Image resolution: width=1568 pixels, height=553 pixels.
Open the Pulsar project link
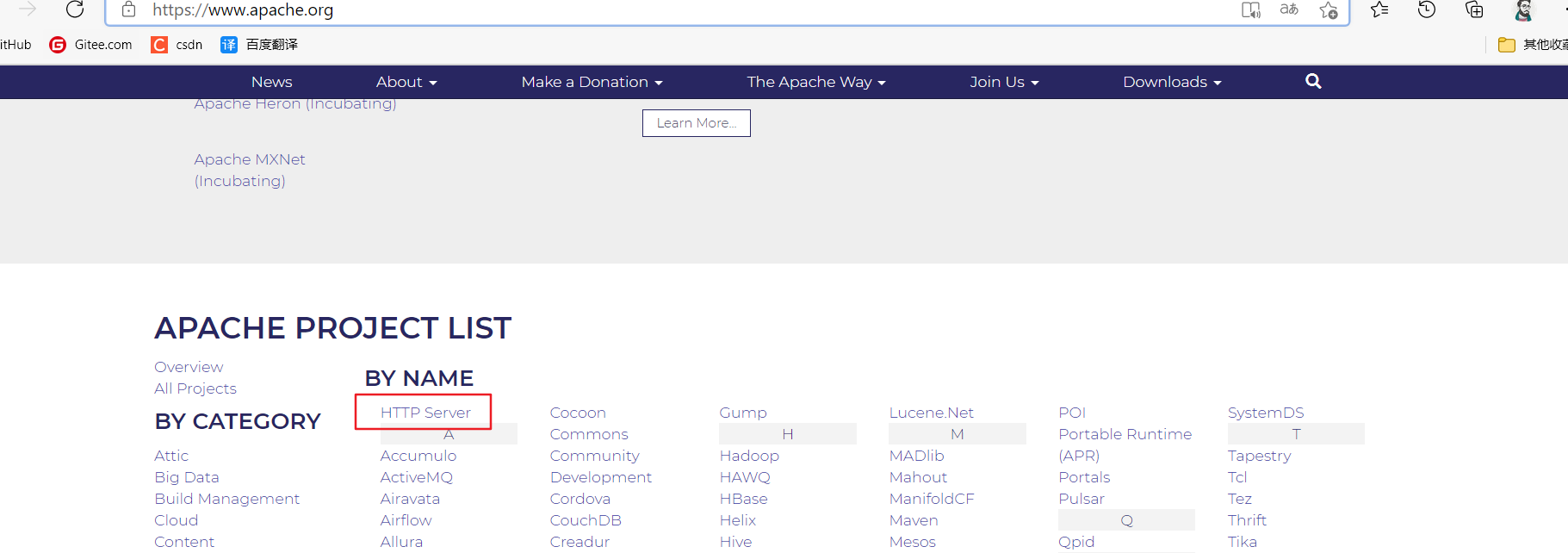1081,499
